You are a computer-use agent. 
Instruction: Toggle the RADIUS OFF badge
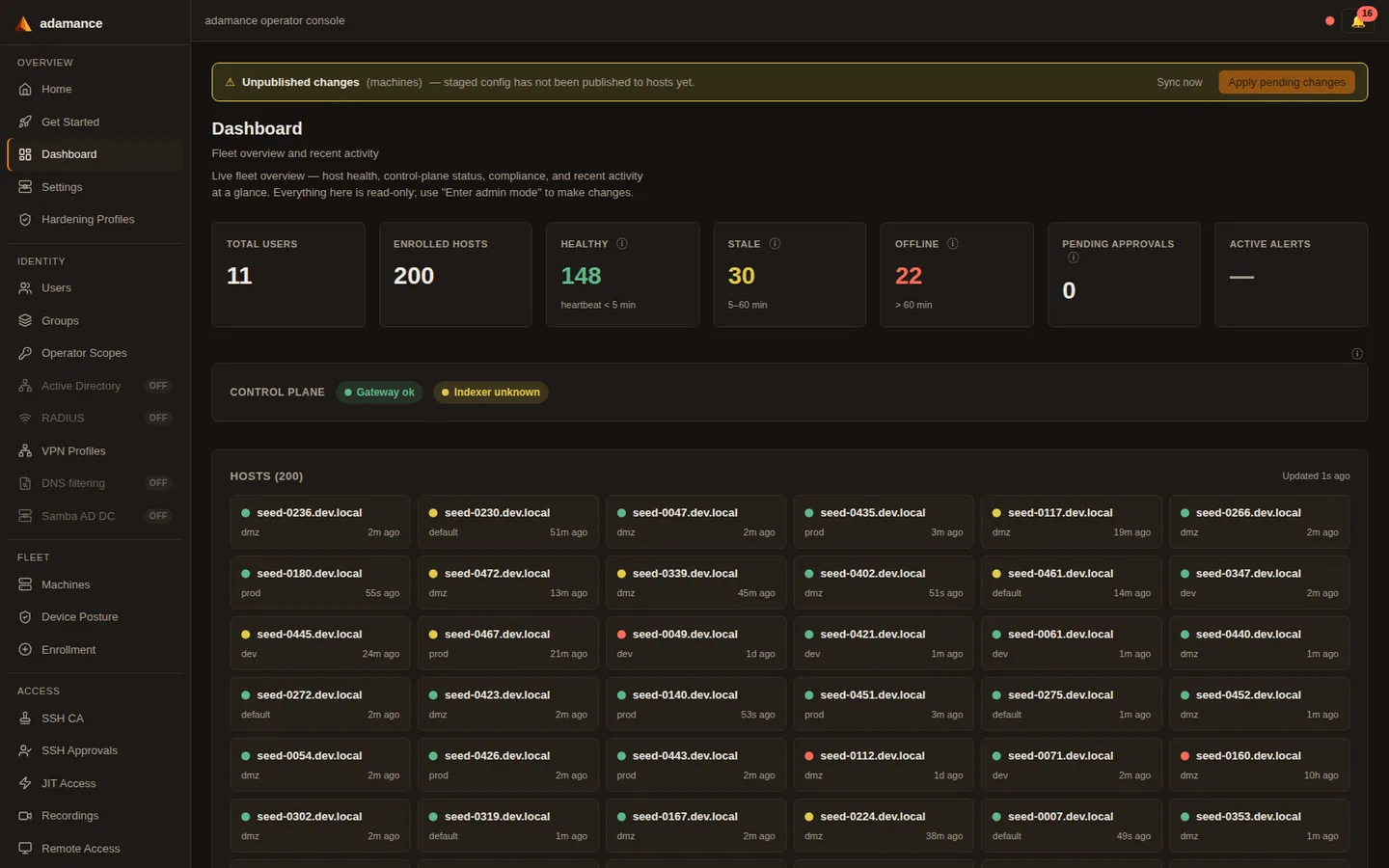click(x=158, y=418)
